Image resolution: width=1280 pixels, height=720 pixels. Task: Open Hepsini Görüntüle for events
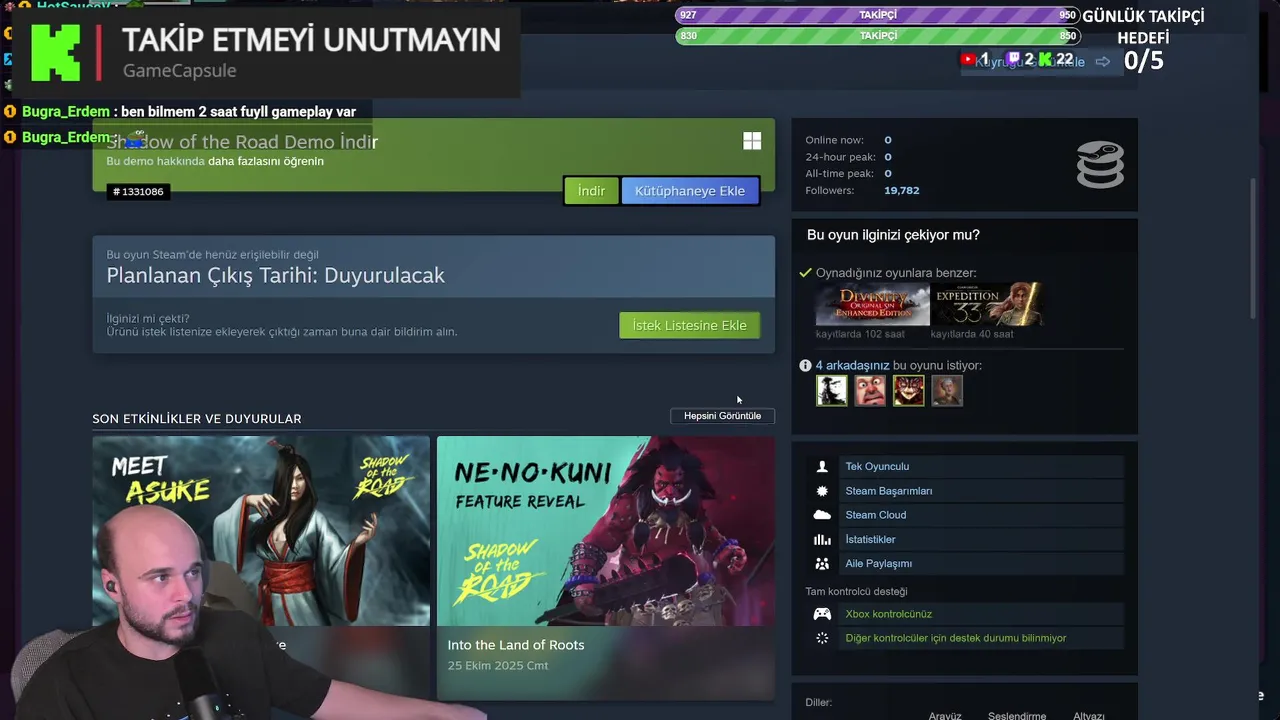coord(722,416)
